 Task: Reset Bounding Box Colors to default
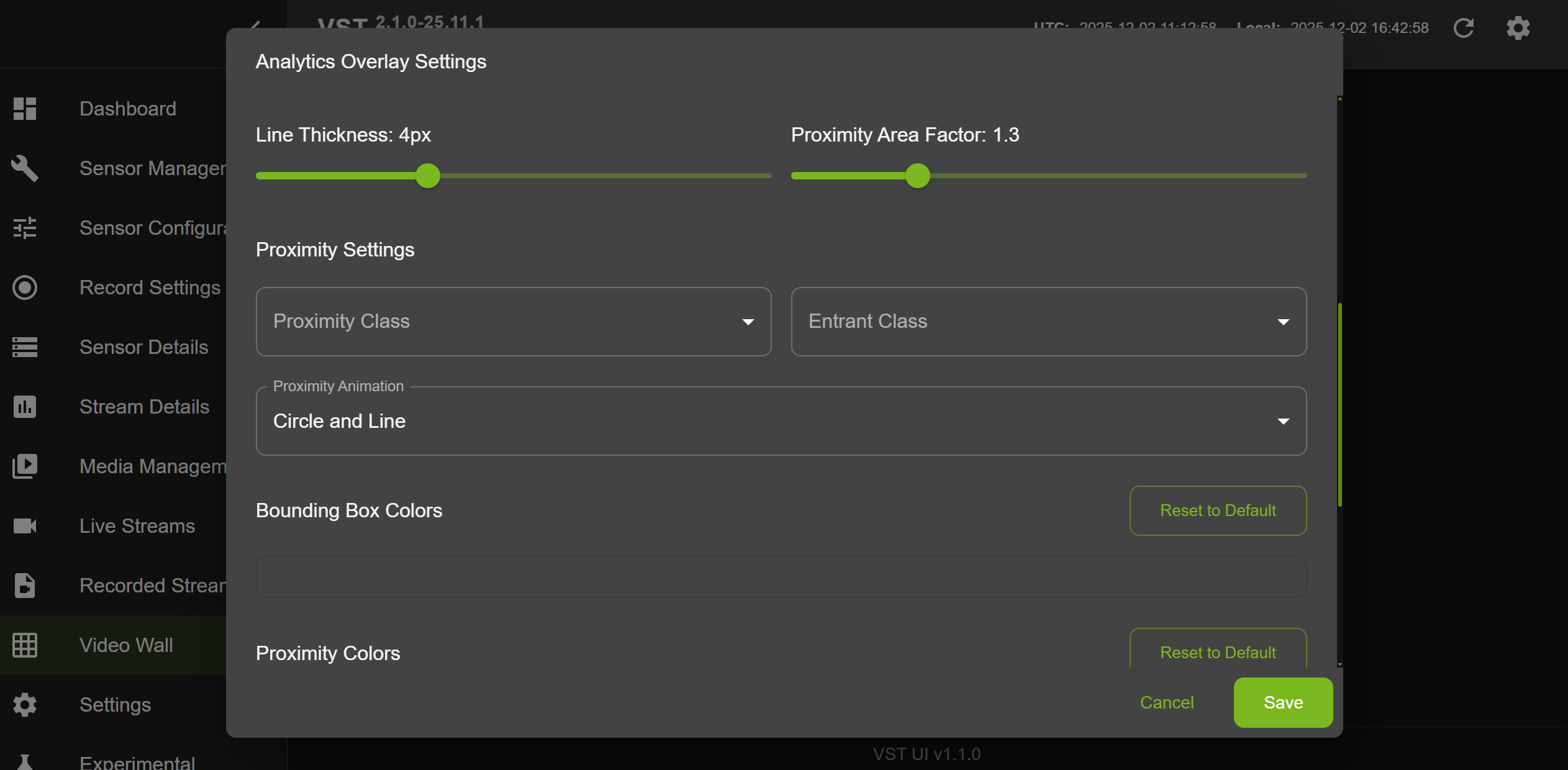[x=1218, y=510]
